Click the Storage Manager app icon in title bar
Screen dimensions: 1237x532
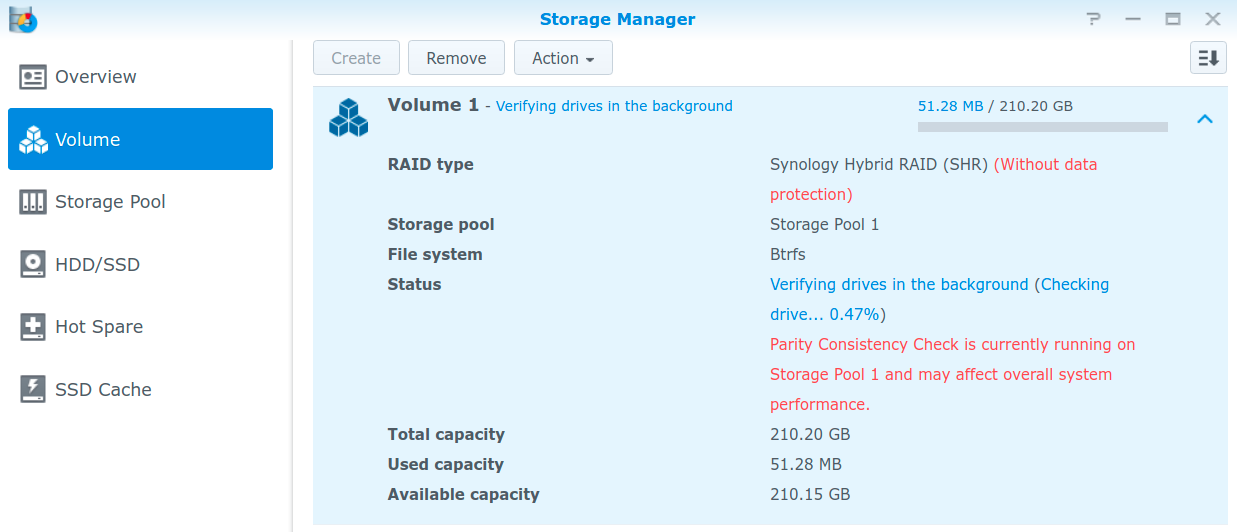pyautogui.click(x=22, y=18)
